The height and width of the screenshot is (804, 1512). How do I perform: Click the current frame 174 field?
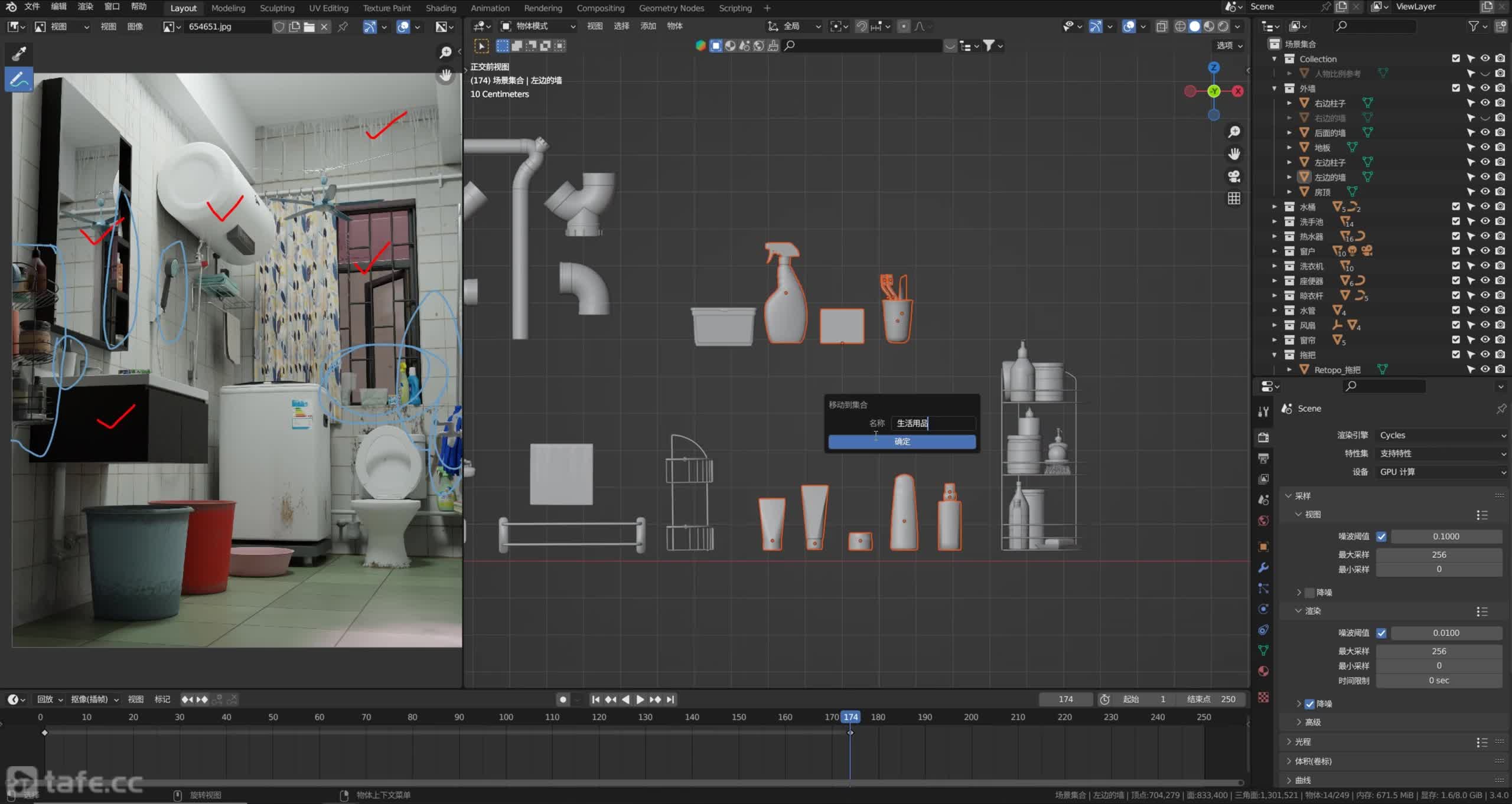[1065, 700]
